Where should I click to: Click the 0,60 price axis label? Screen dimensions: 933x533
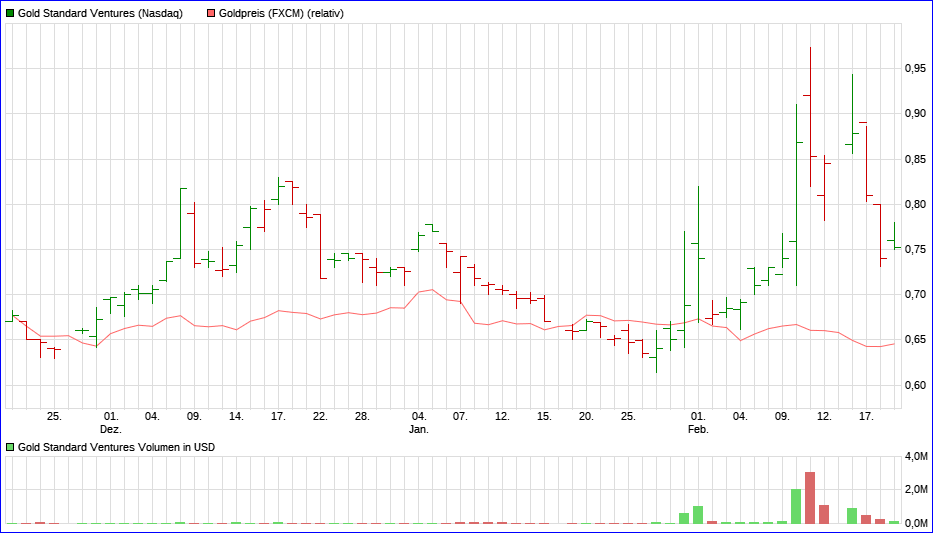tap(914, 385)
